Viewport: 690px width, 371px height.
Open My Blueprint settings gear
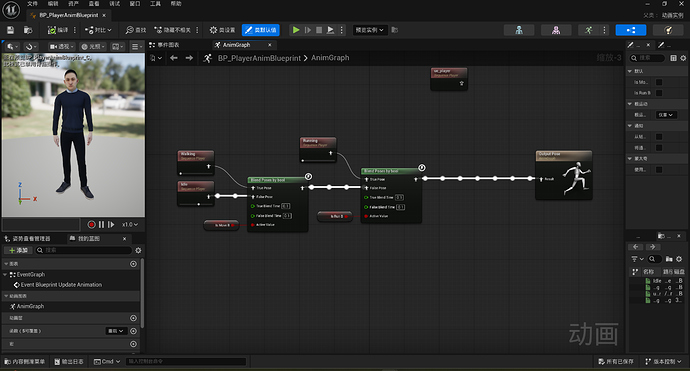138,250
